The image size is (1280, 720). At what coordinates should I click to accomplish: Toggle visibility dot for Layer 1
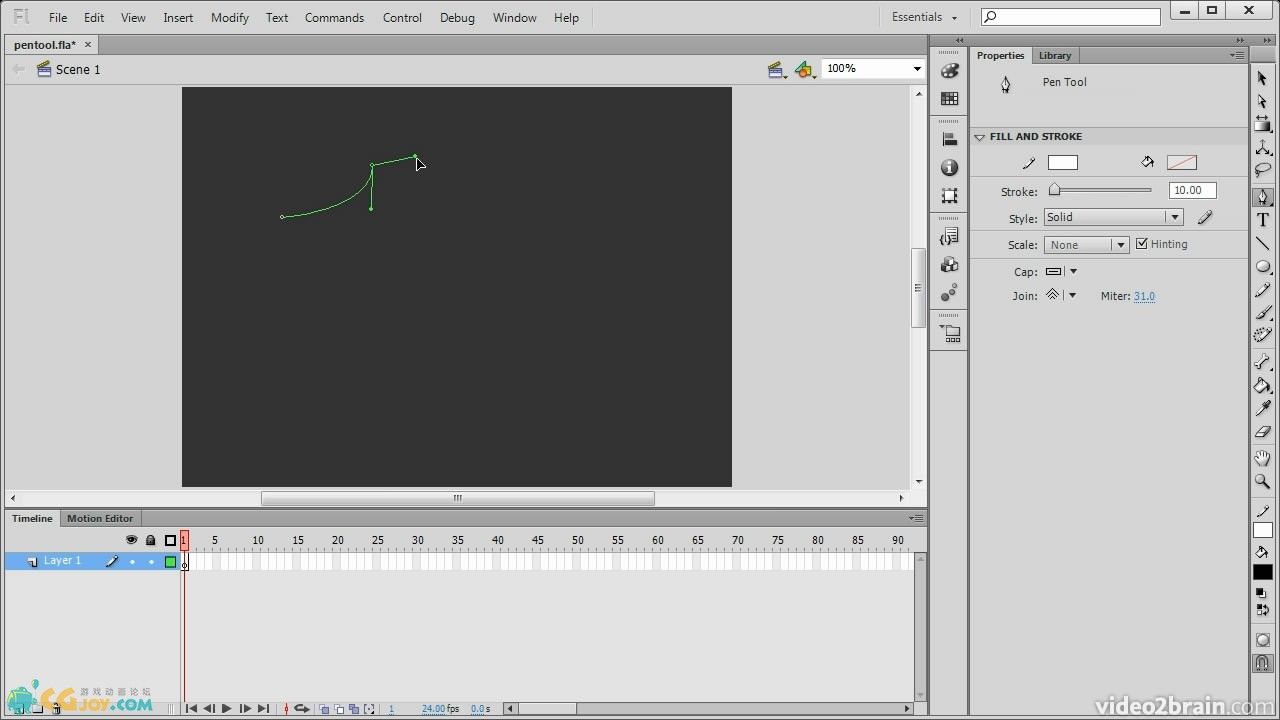(x=132, y=562)
